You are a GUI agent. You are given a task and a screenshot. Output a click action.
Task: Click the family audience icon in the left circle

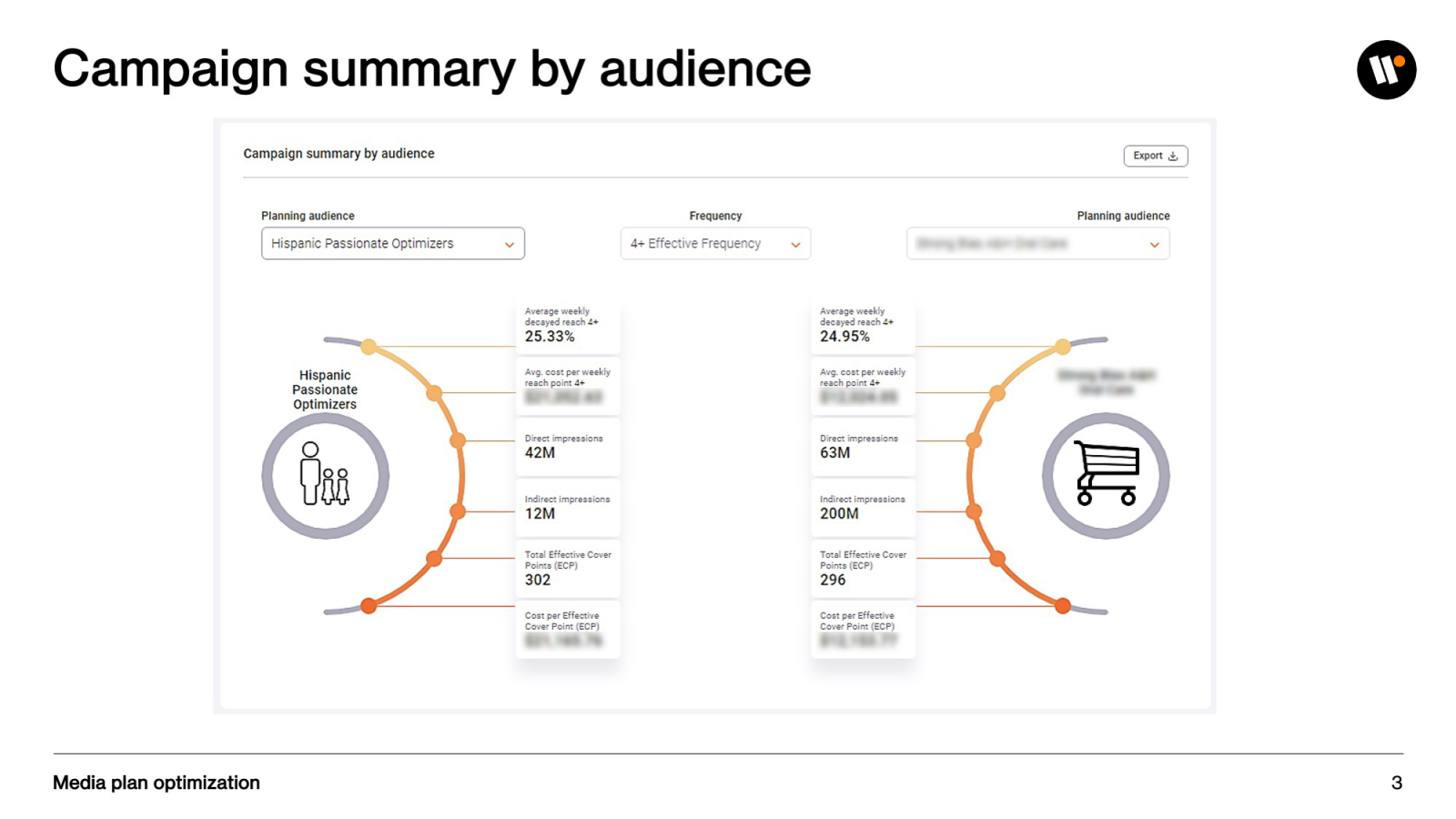click(x=324, y=474)
